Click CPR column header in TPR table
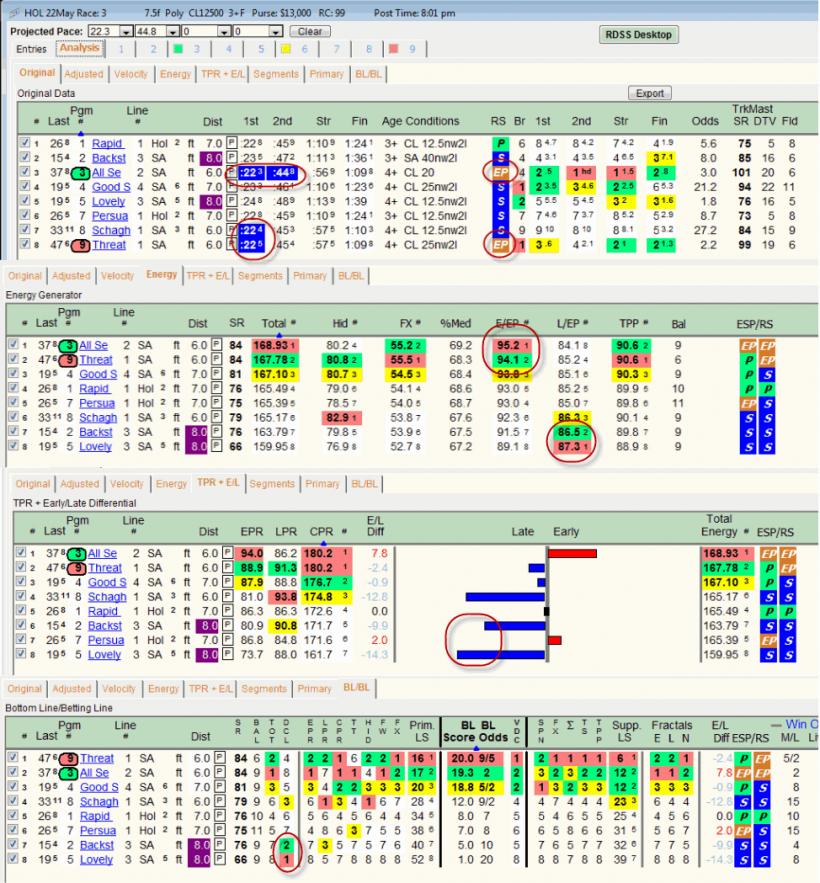Screen dimensions: 820x883 coord(321,532)
